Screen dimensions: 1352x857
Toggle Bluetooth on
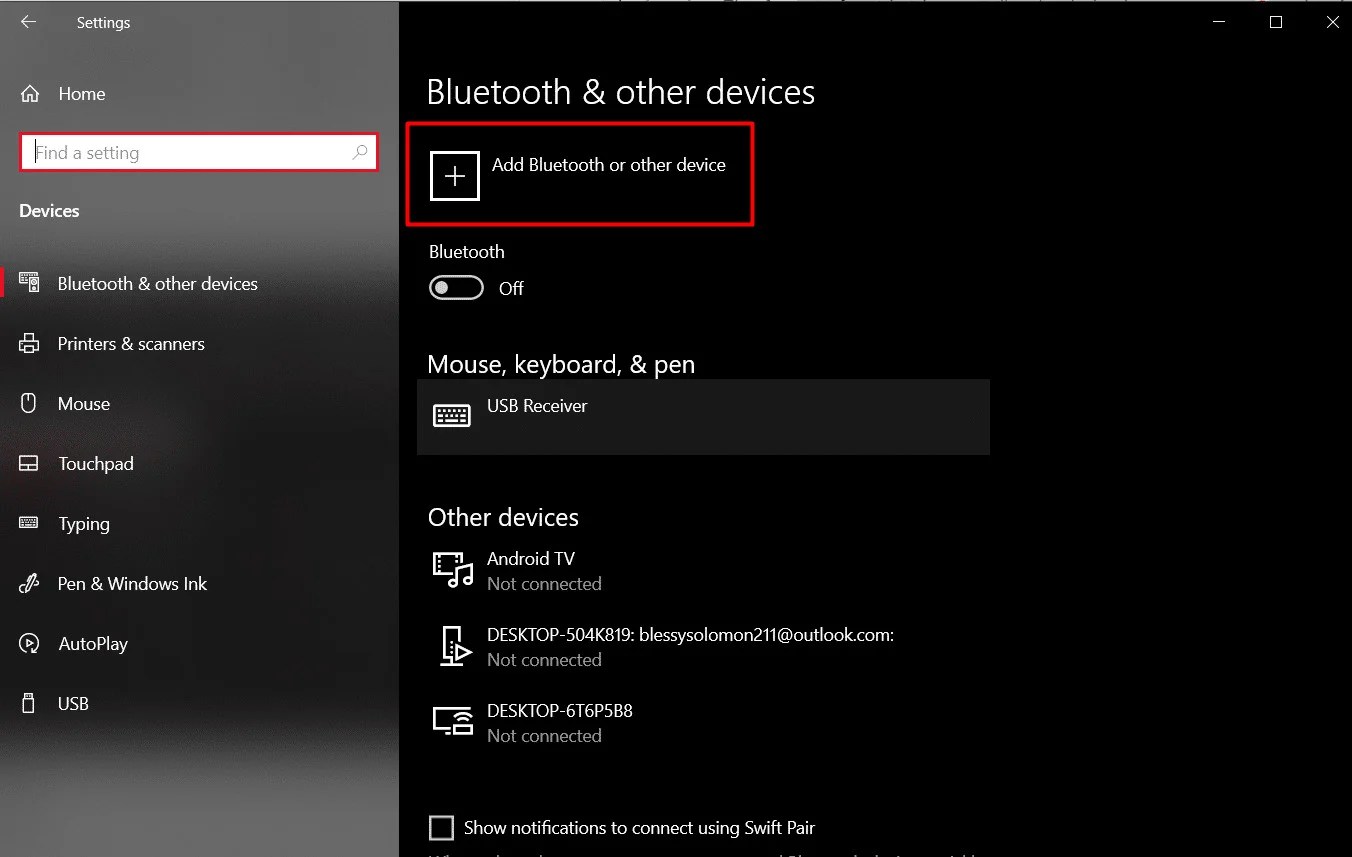tap(456, 287)
